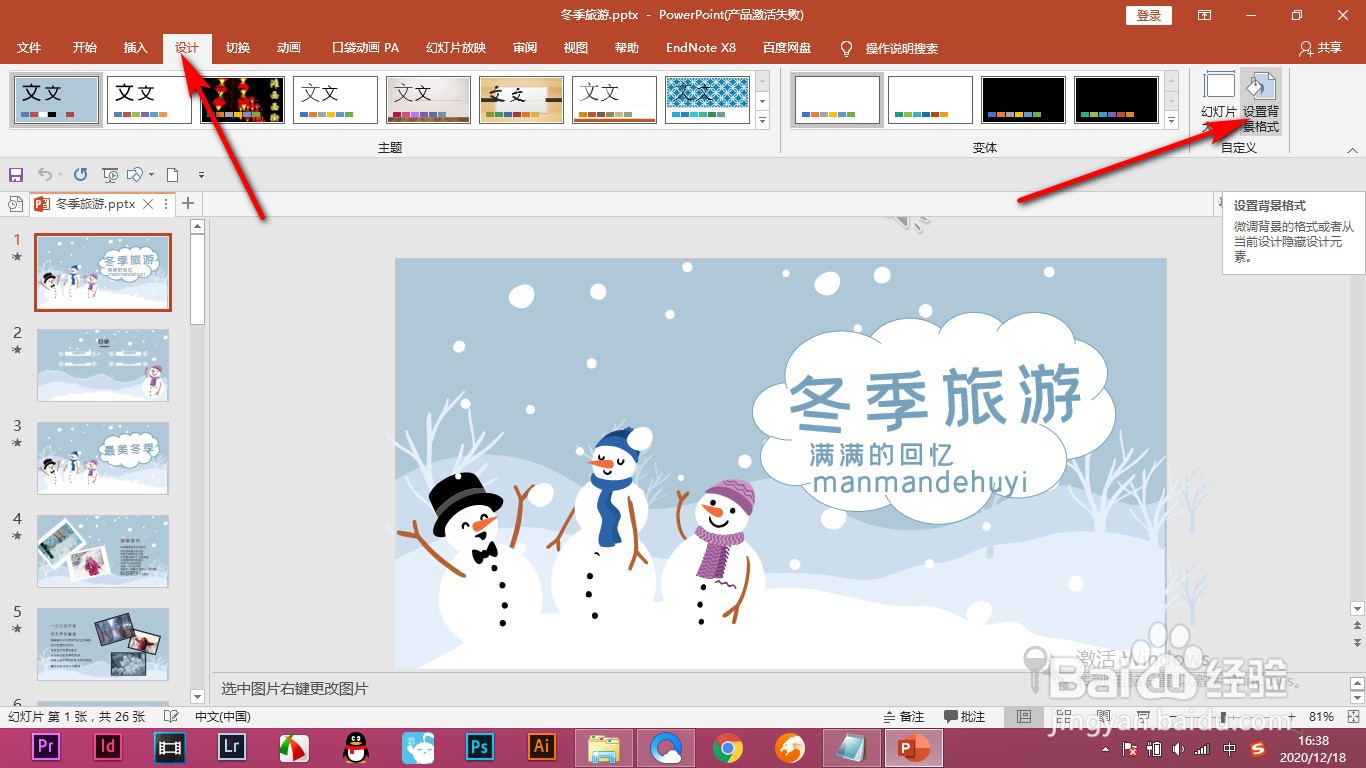Click the Slide Show view icon in status bar
The image size is (1366, 768).
pos(1142,716)
